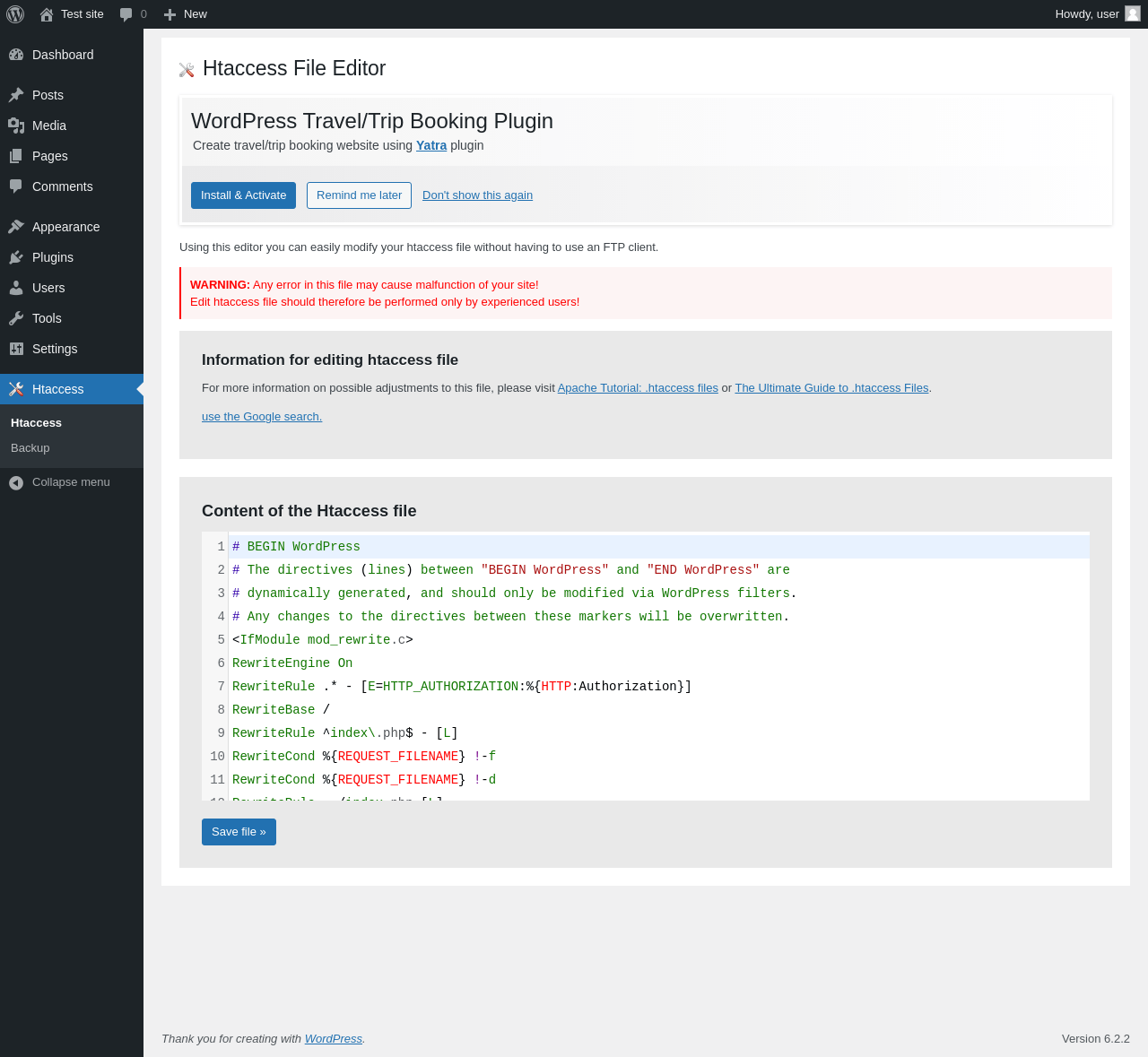
Task: Save the htaccess file
Action: pyautogui.click(x=239, y=832)
